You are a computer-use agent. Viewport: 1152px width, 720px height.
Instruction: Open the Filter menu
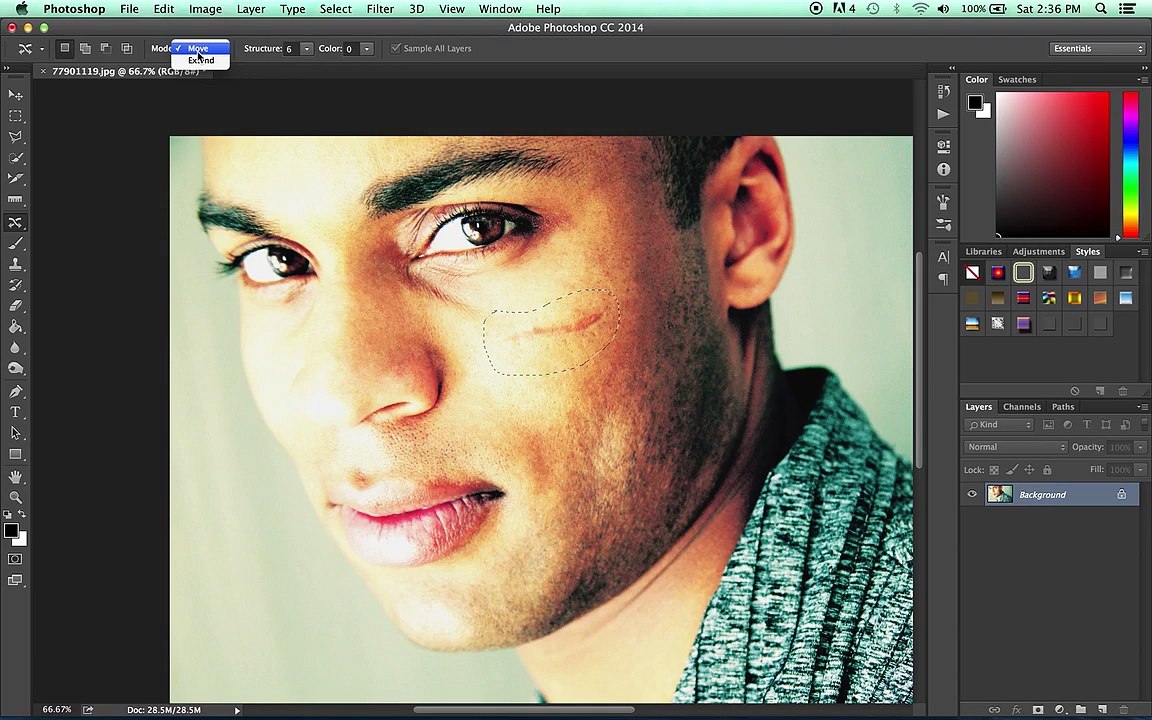[380, 9]
